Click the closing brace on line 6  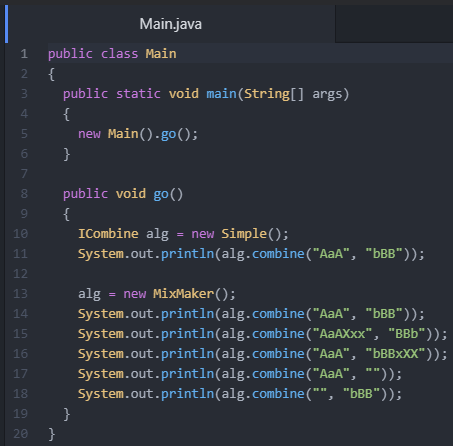67,154
